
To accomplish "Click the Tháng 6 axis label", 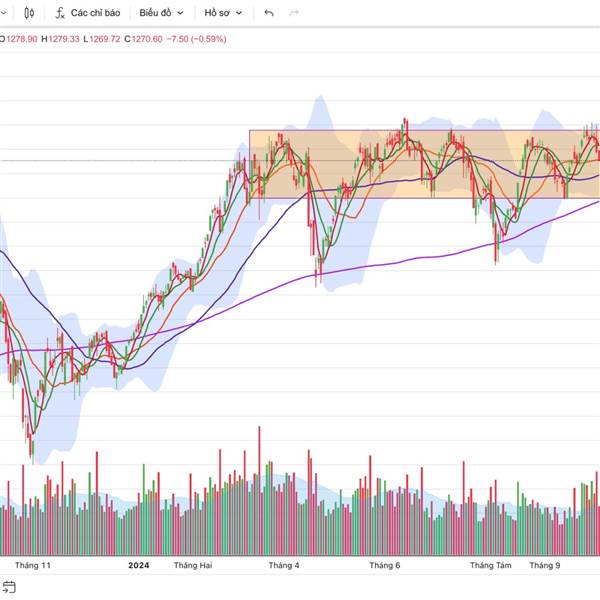I will pyautogui.click(x=385, y=565).
